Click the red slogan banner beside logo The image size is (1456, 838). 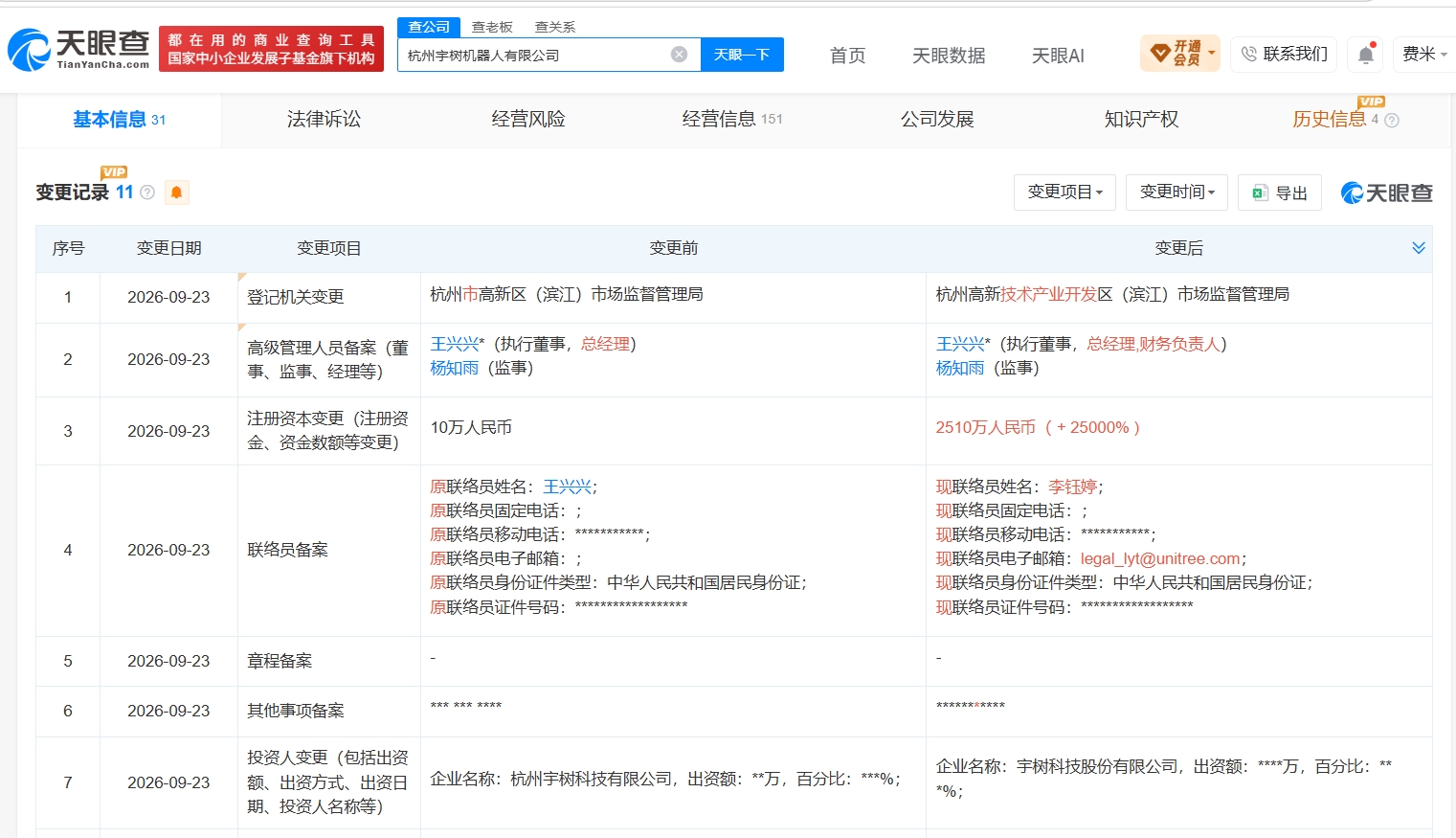pos(271,49)
